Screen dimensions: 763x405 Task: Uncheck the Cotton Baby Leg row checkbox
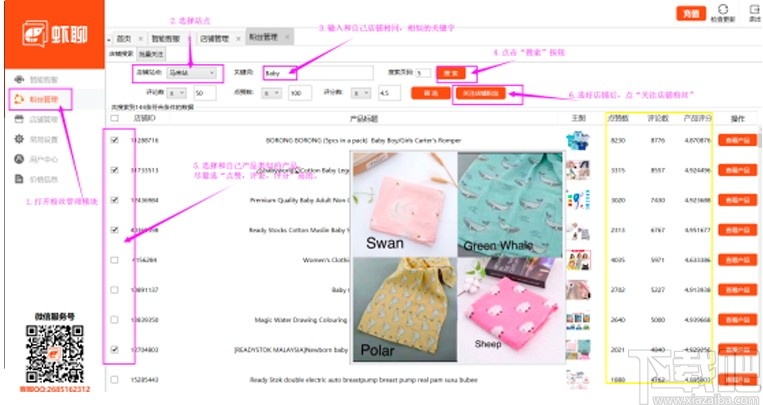(114, 170)
